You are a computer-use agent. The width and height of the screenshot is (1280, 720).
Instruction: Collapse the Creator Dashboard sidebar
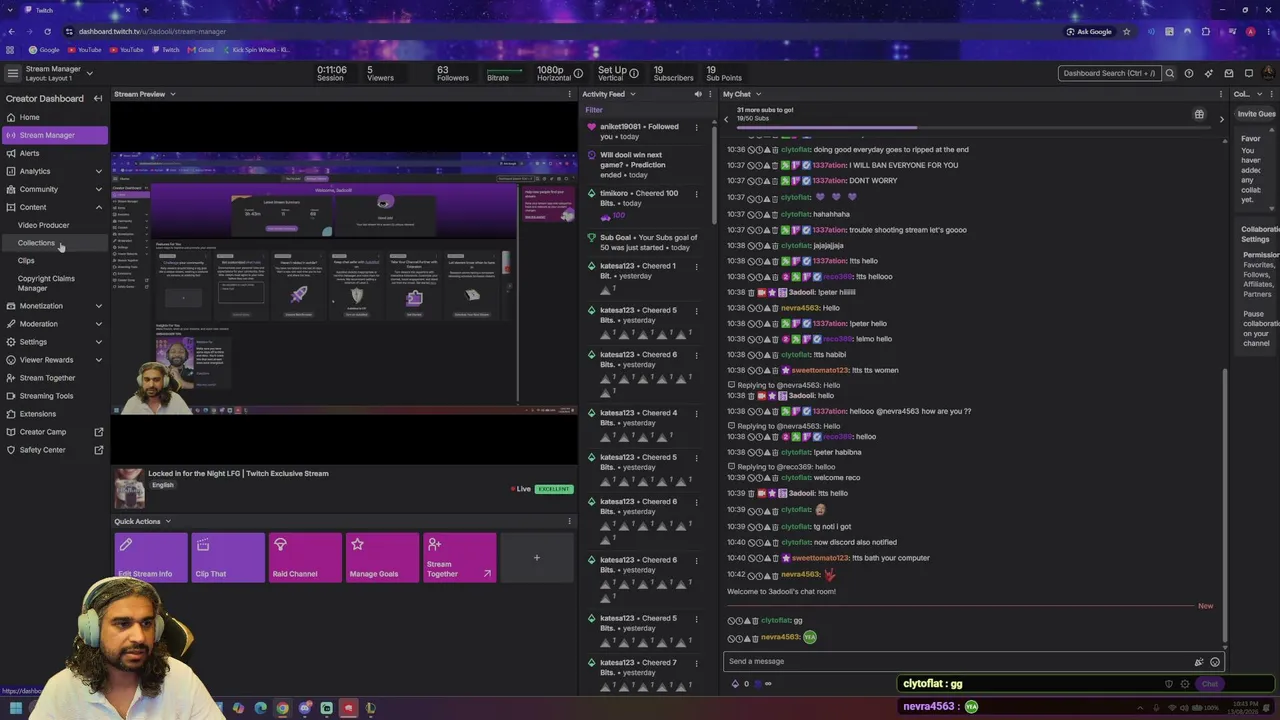click(98, 98)
